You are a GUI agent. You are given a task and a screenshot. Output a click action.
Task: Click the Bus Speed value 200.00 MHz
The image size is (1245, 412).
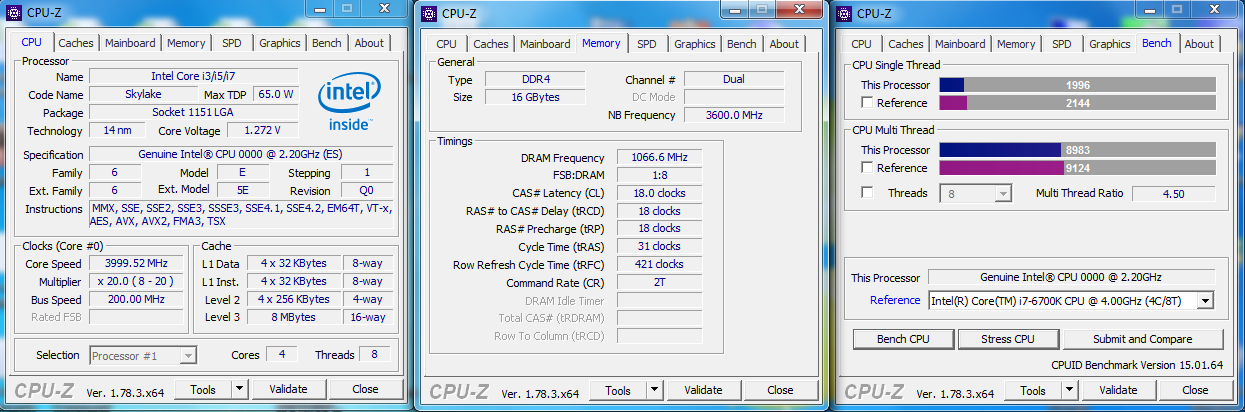click(138, 299)
